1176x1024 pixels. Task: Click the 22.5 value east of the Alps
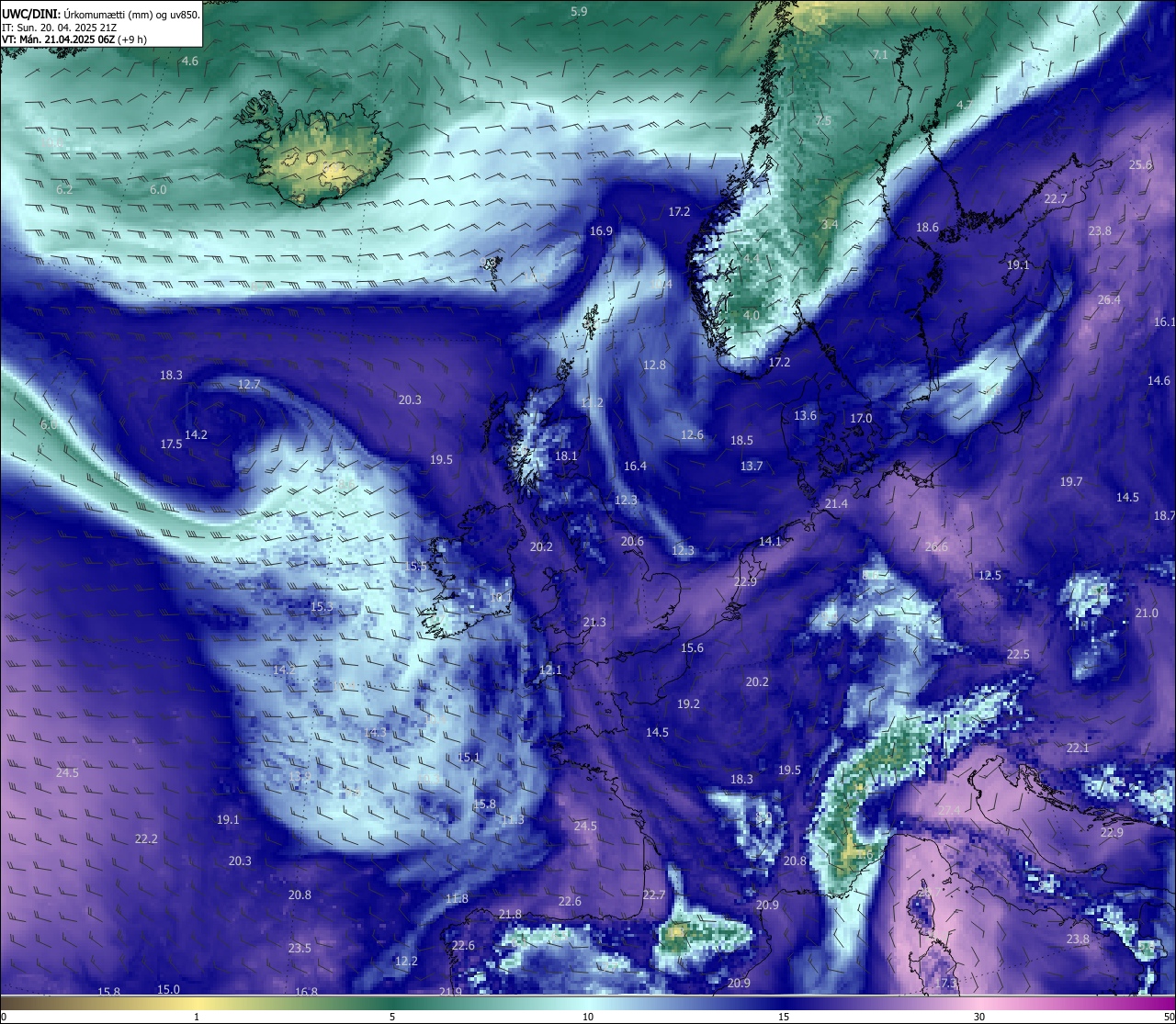(1018, 655)
